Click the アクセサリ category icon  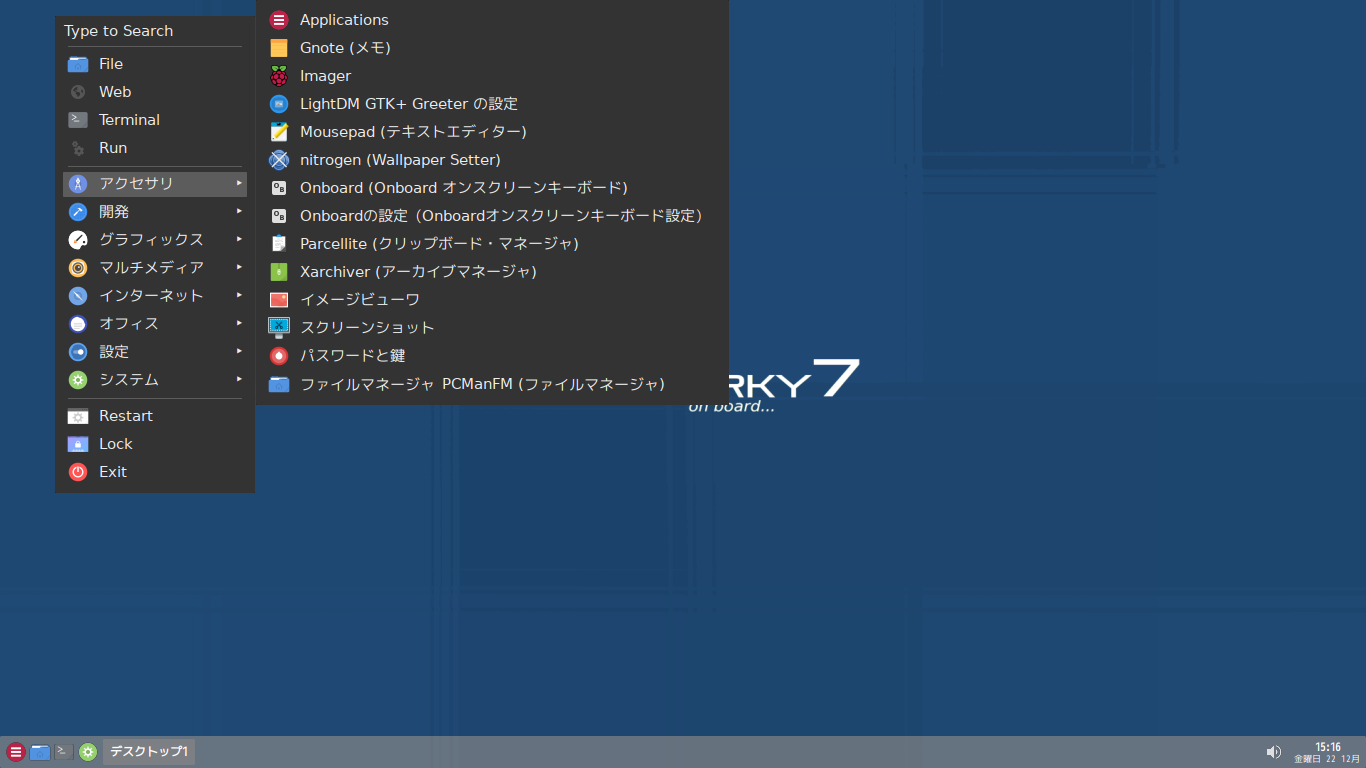point(78,184)
